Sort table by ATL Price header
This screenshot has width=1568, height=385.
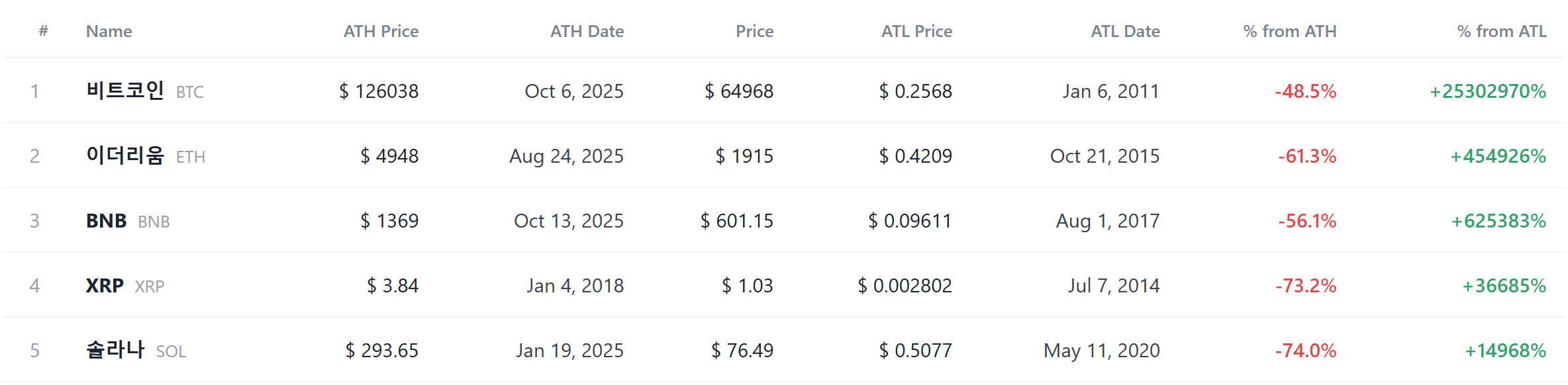916,31
